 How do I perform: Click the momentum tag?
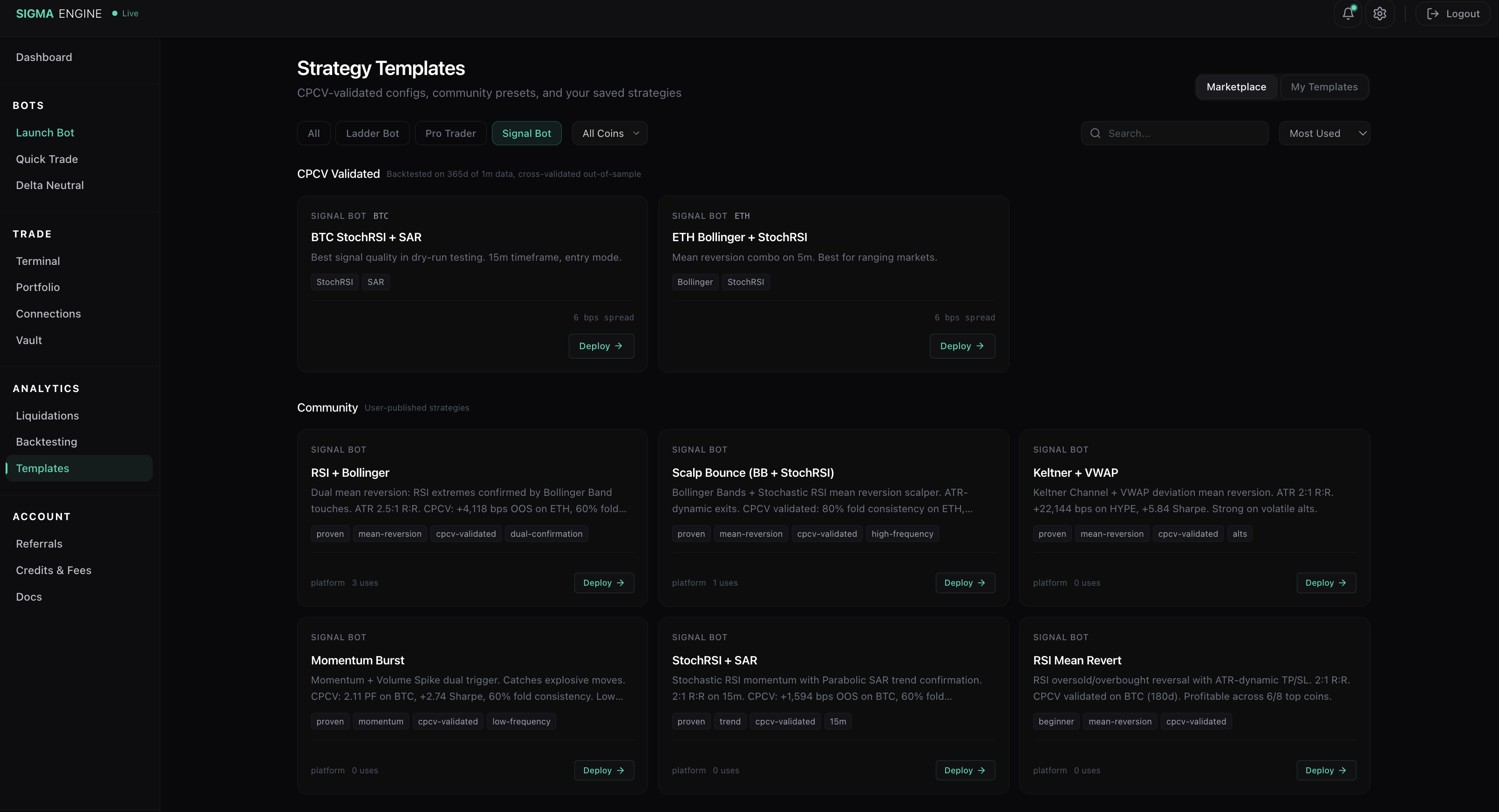click(x=381, y=721)
